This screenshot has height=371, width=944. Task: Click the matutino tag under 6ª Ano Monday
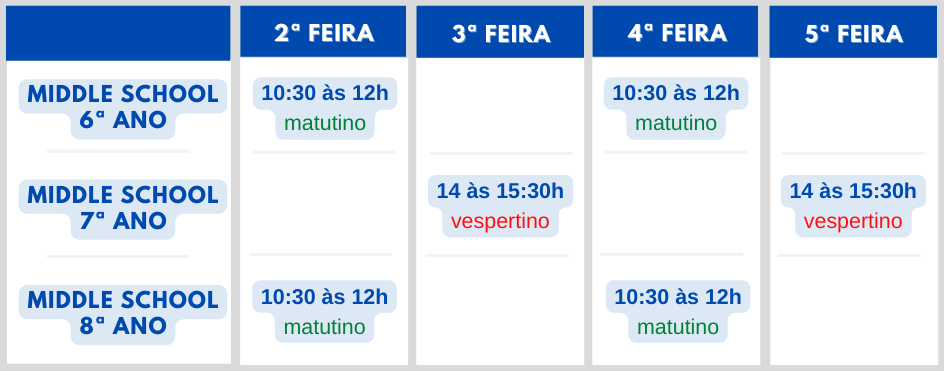[x=325, y=123]
